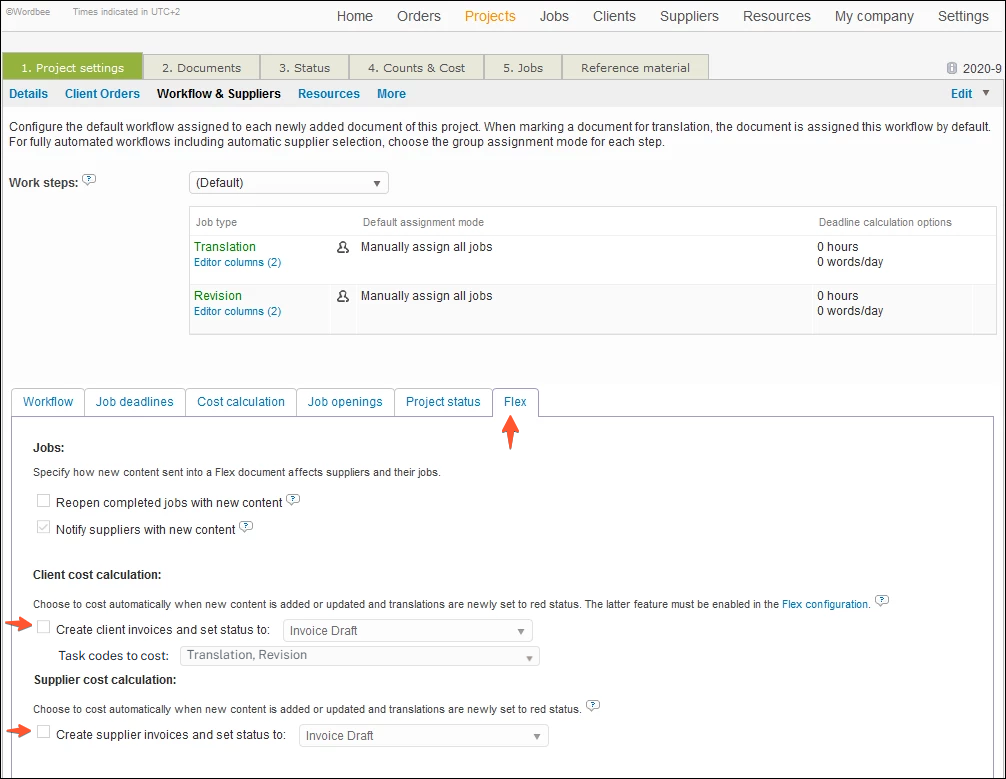Expand the arrow next to Edit
1006x779 pixels.
click(986, 93)
